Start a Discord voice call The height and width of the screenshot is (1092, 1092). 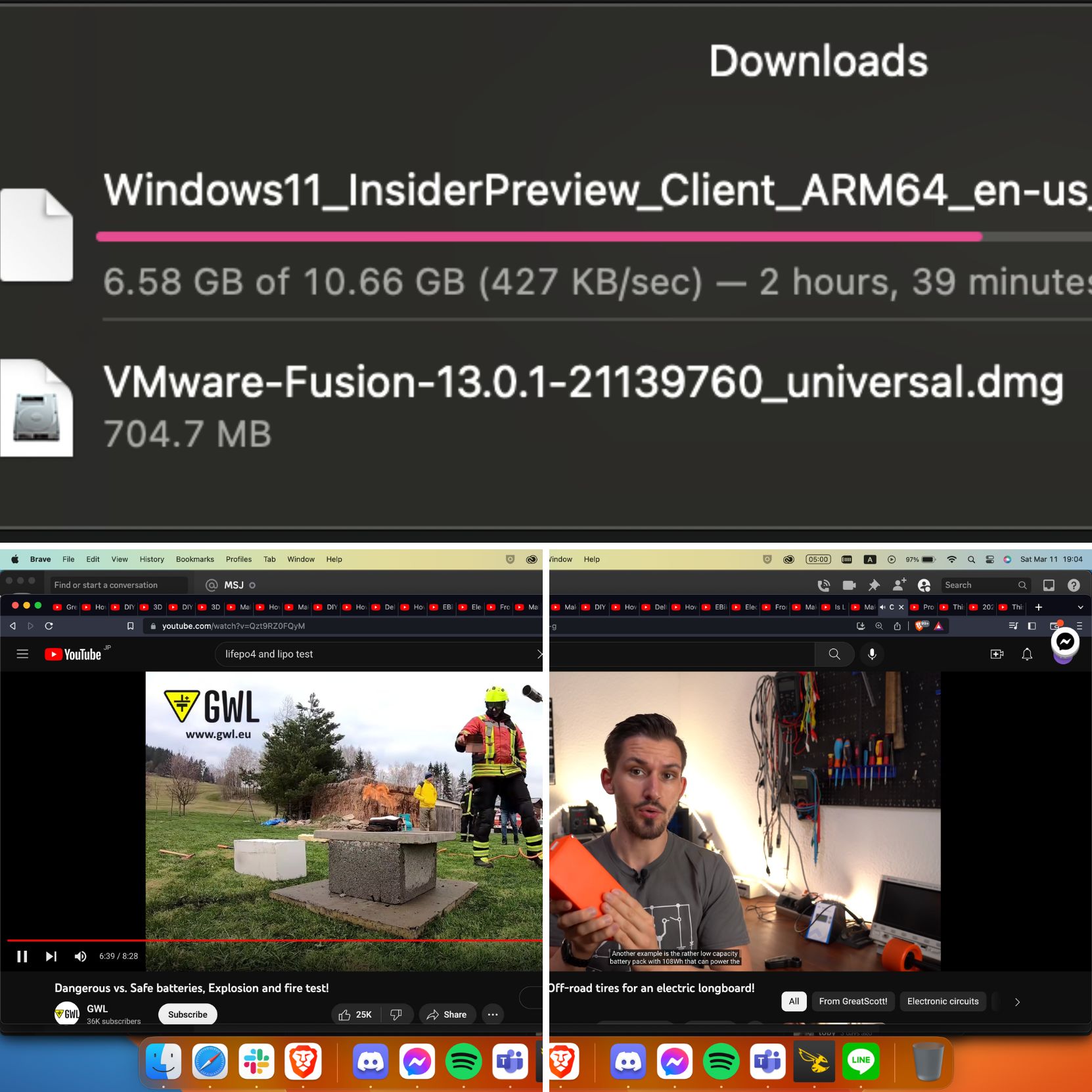pyautogui.click(x=823, y=585)
